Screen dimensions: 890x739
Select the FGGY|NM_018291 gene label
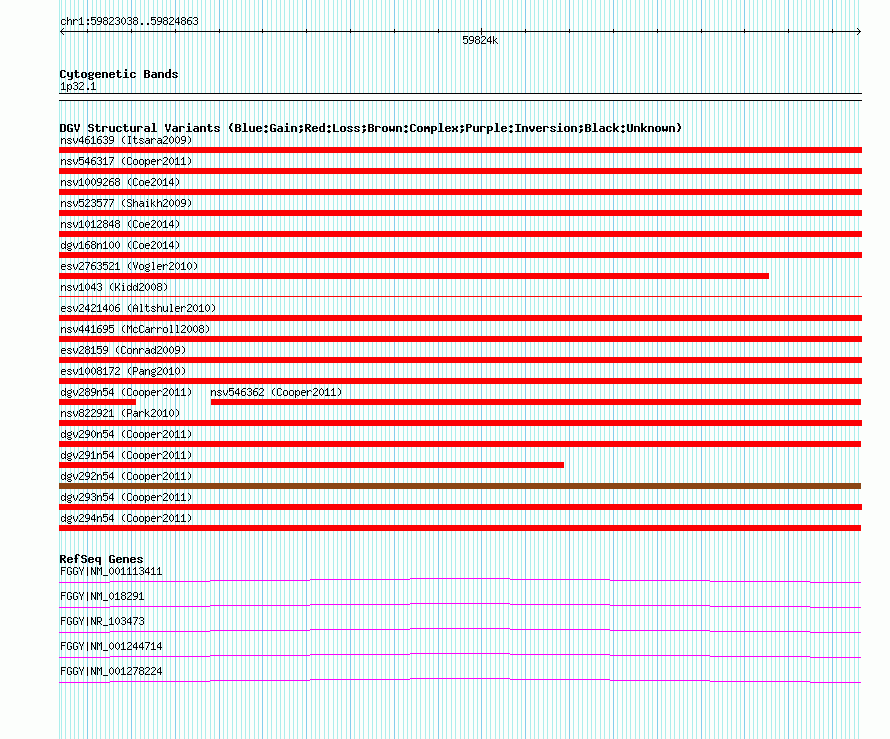coord(102,597)
